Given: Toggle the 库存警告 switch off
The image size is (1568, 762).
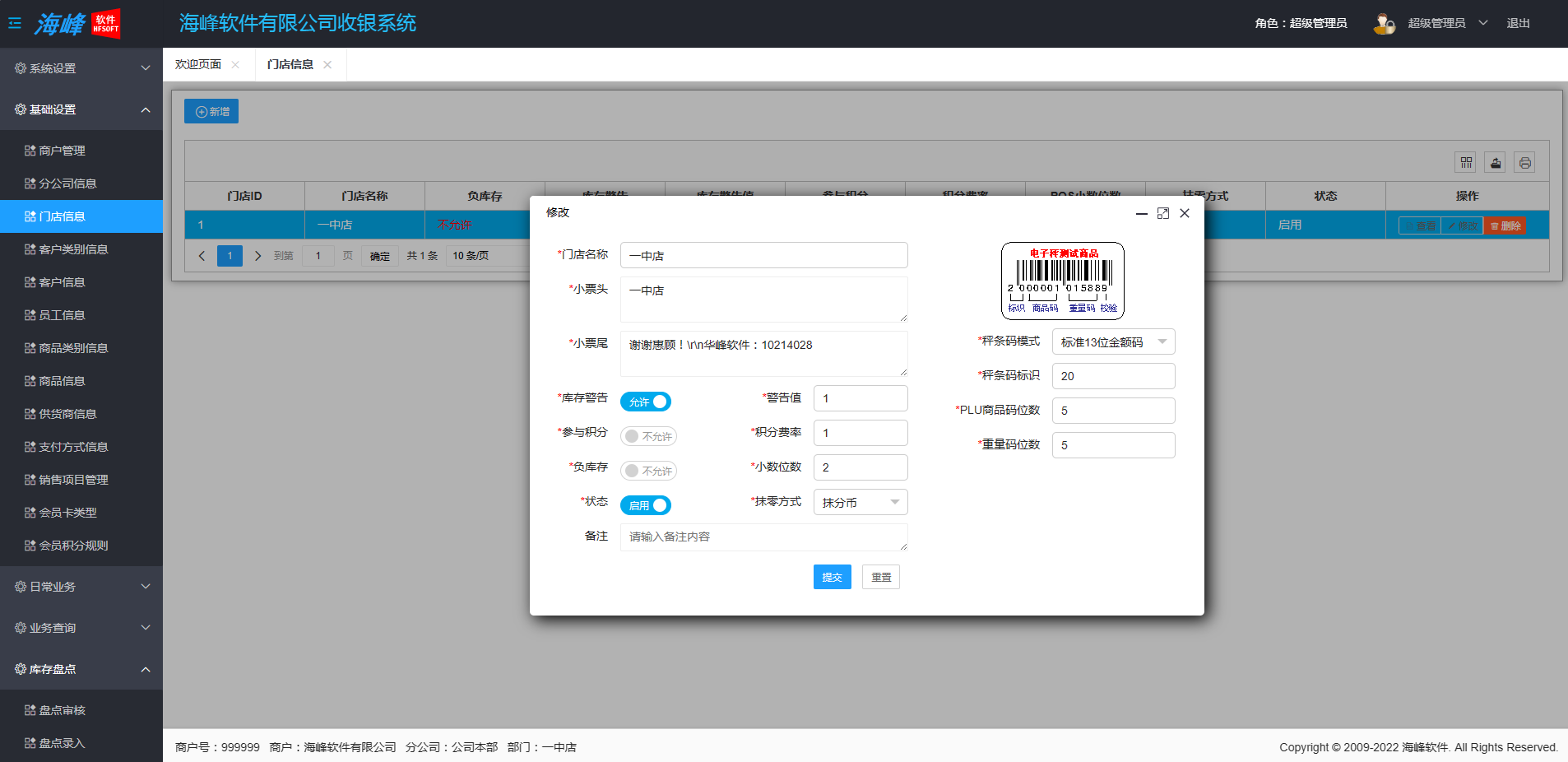Looking at the screenshot, I should click(646, 402).
